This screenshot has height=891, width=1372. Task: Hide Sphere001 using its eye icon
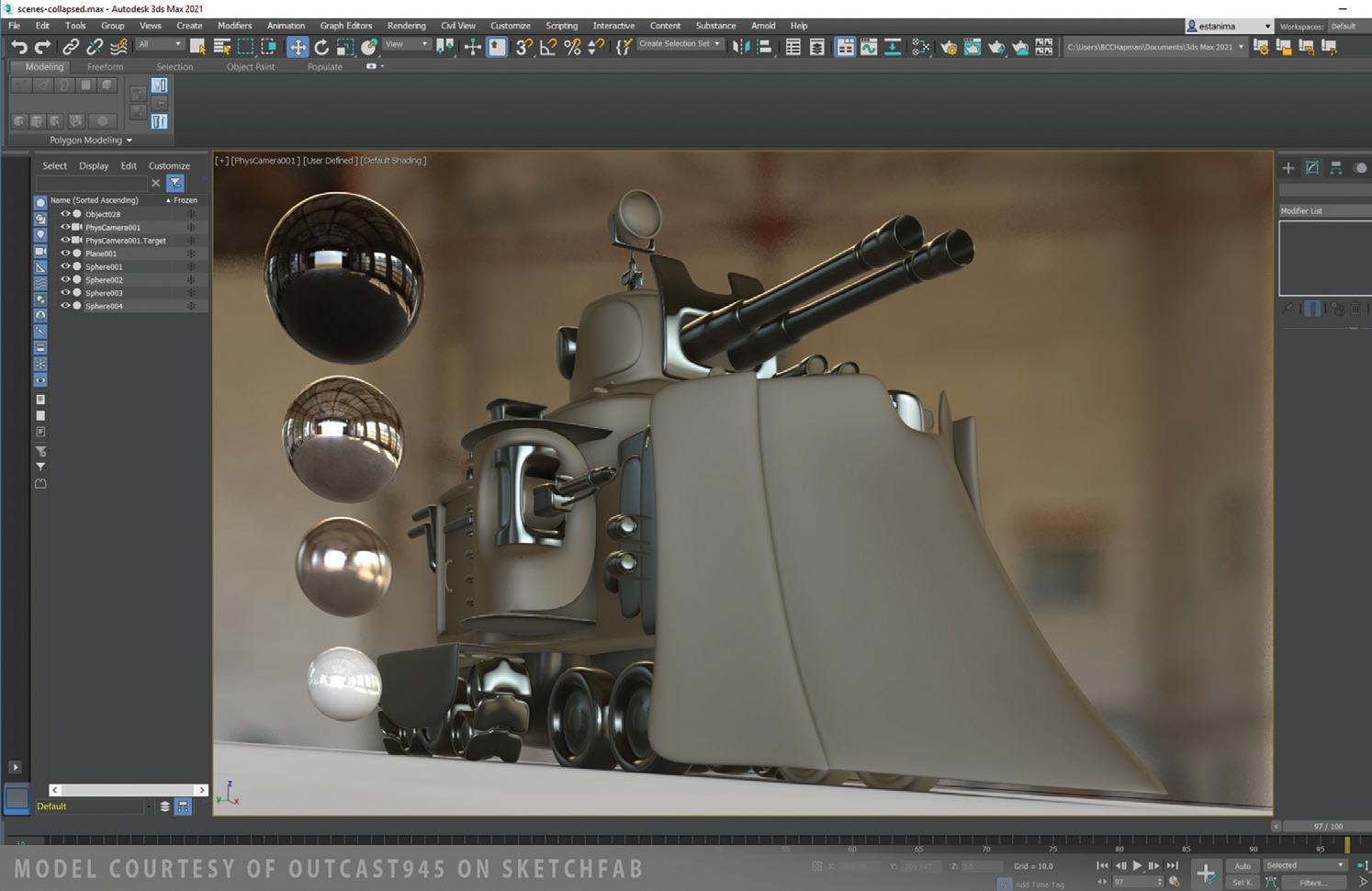point(65,266)
